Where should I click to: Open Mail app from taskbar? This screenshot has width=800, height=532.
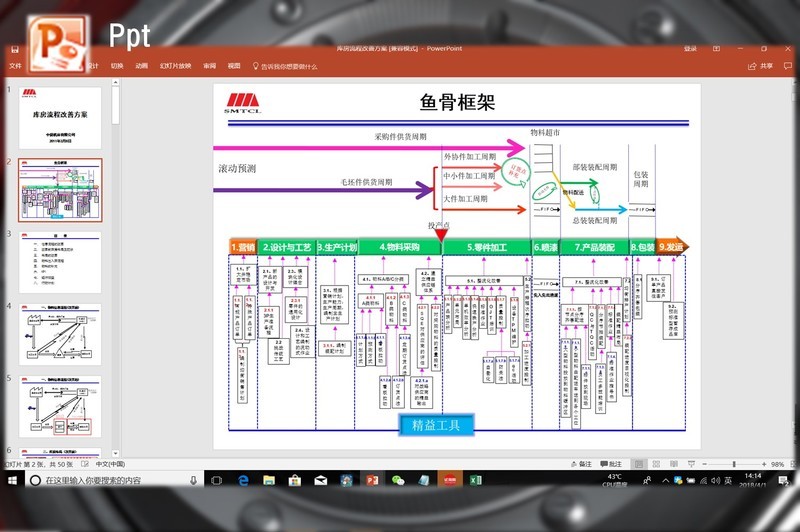(320, 480)
